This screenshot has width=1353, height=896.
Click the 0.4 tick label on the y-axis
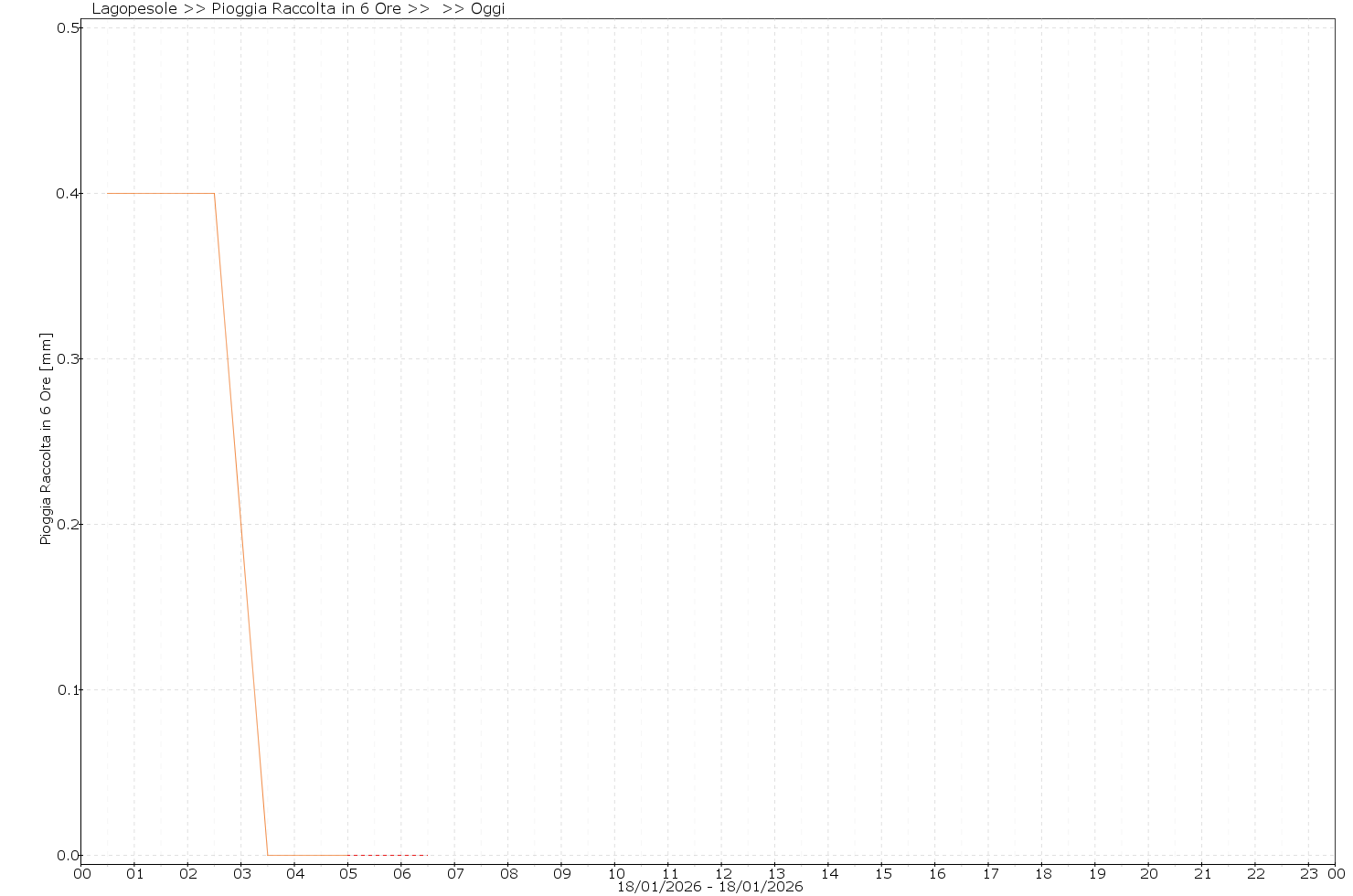click(66, 194)
